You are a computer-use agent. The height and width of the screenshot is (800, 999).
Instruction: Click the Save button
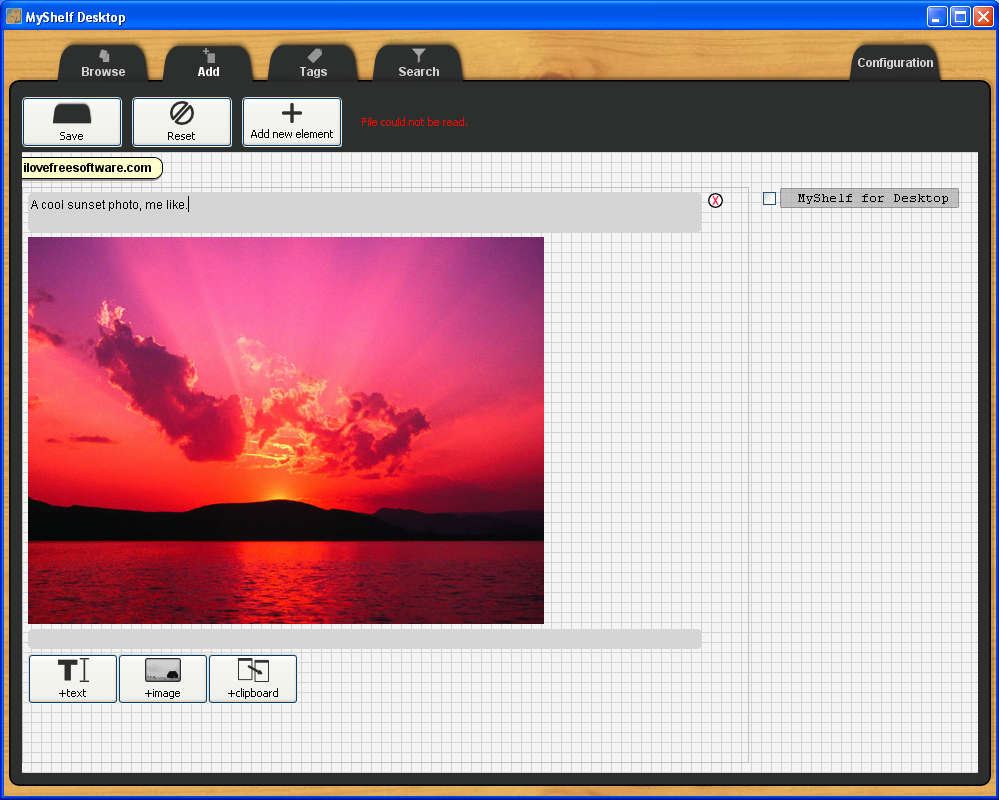(x=72, y=122)
